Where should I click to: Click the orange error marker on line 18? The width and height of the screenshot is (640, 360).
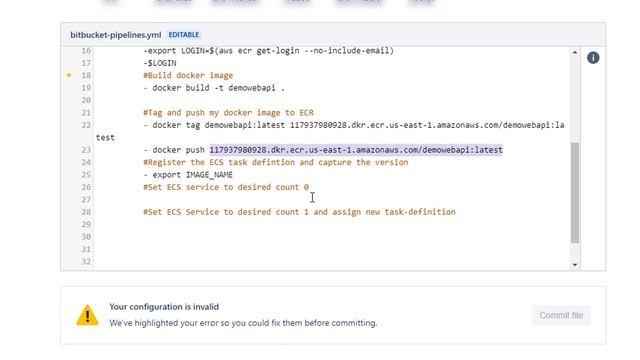pos(69,75)
